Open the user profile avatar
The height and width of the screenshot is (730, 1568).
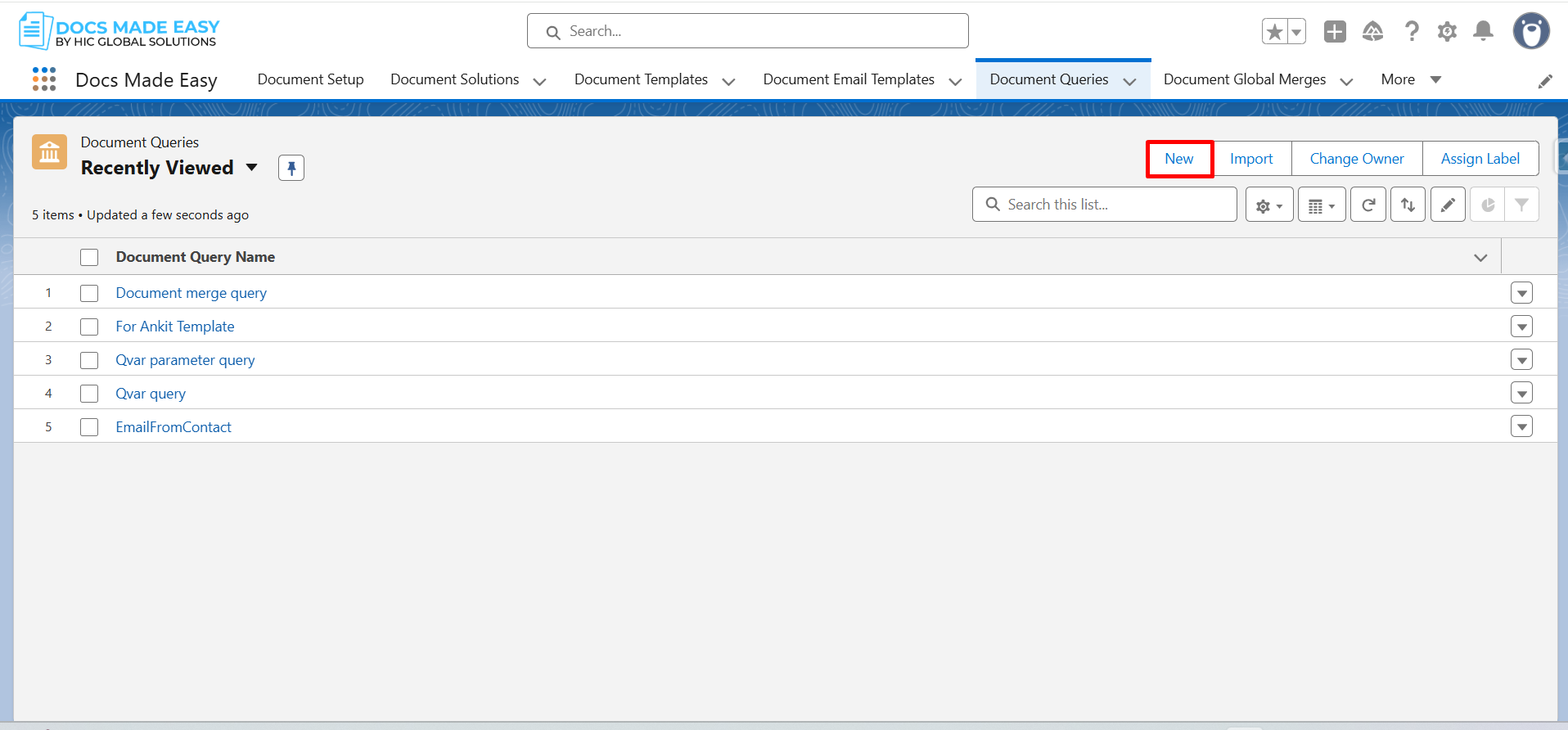tap(1530, 32)
